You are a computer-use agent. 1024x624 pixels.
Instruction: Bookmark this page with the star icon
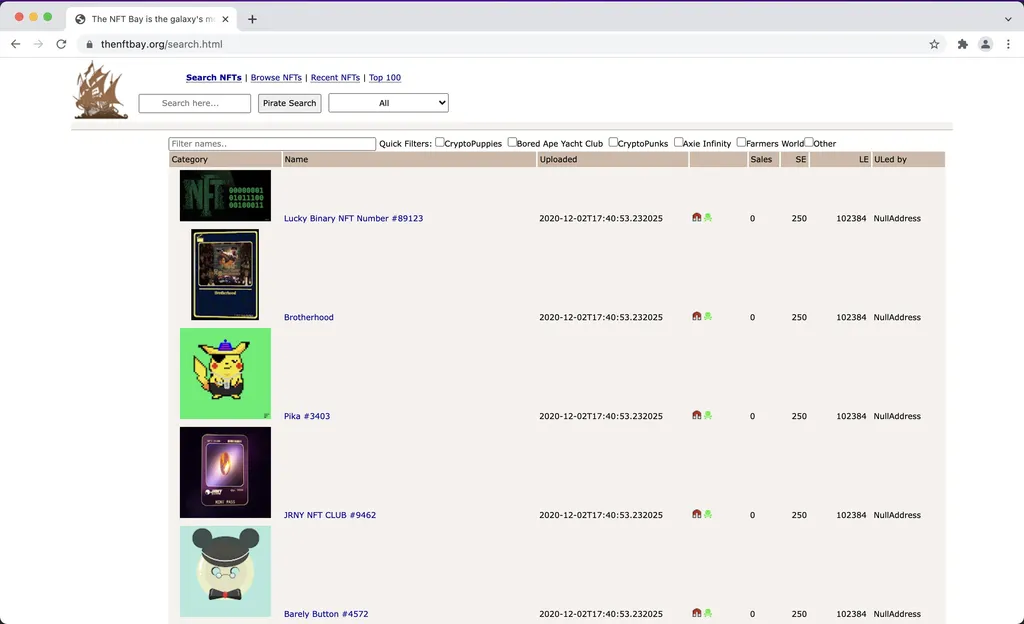934,44
